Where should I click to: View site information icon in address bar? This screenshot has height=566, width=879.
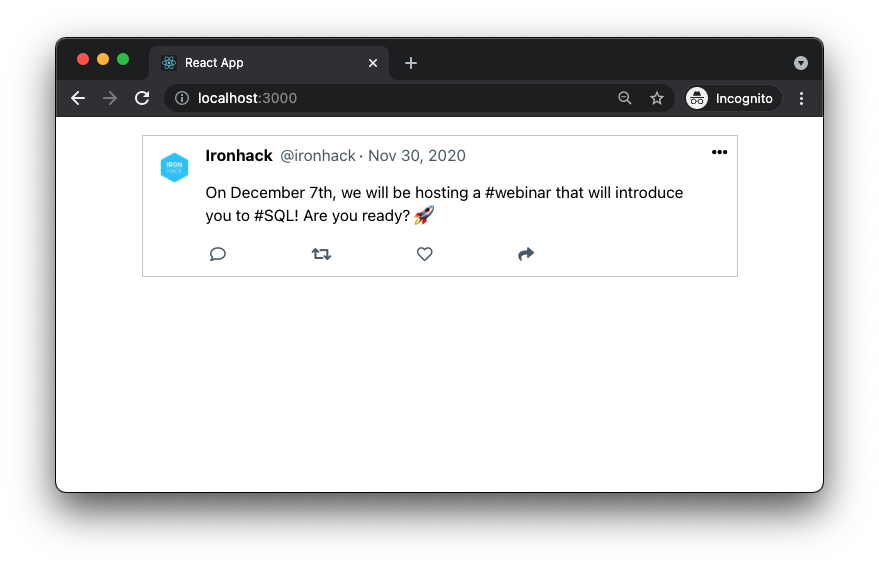182,98
